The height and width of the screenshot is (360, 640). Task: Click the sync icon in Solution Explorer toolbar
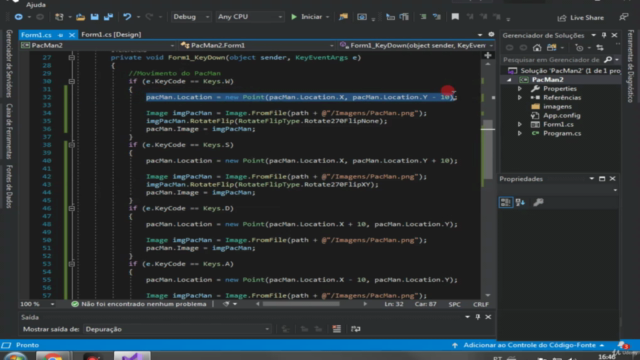[x=600, y=48]
